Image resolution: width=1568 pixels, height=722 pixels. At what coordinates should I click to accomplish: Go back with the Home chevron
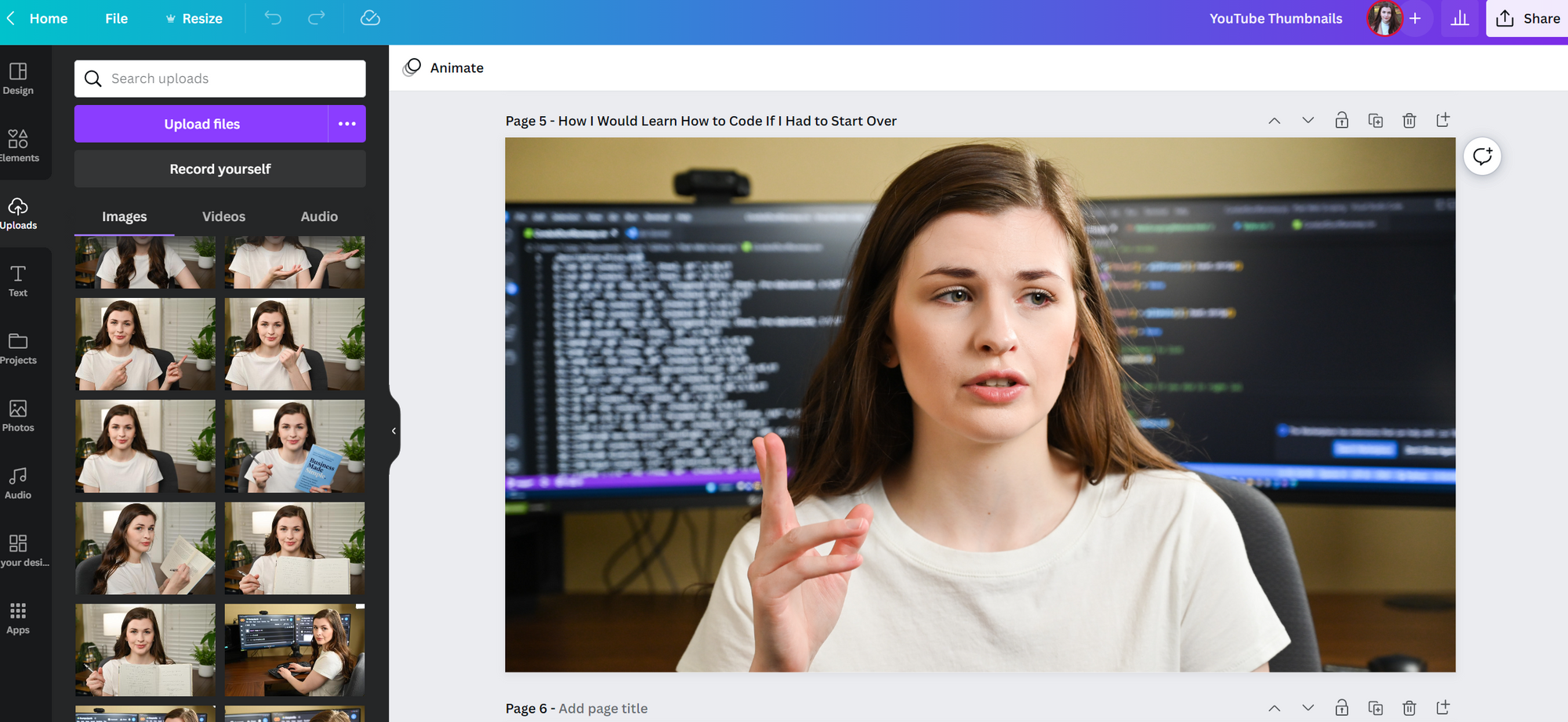(11, 18)
